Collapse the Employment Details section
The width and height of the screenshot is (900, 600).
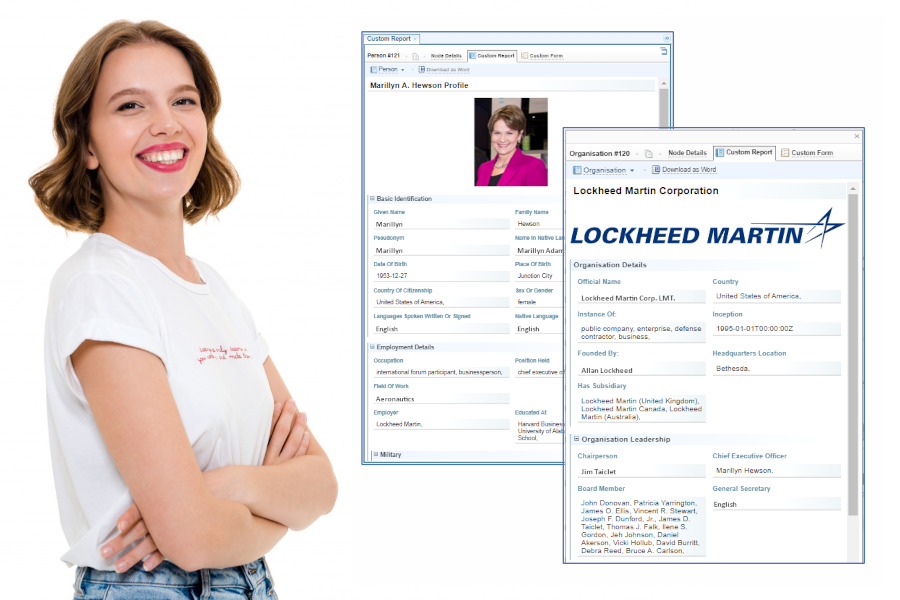[x=372, y=347]
